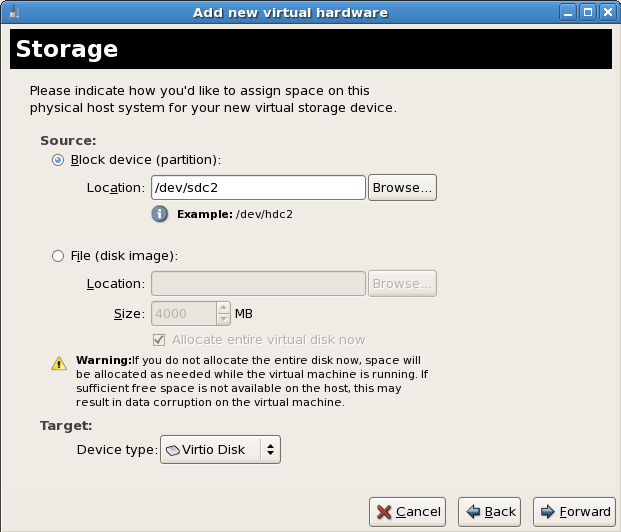Click the Virtio Disk dropdown arrows
Viewport: 621px width, 532px height.
click(269, 450)
